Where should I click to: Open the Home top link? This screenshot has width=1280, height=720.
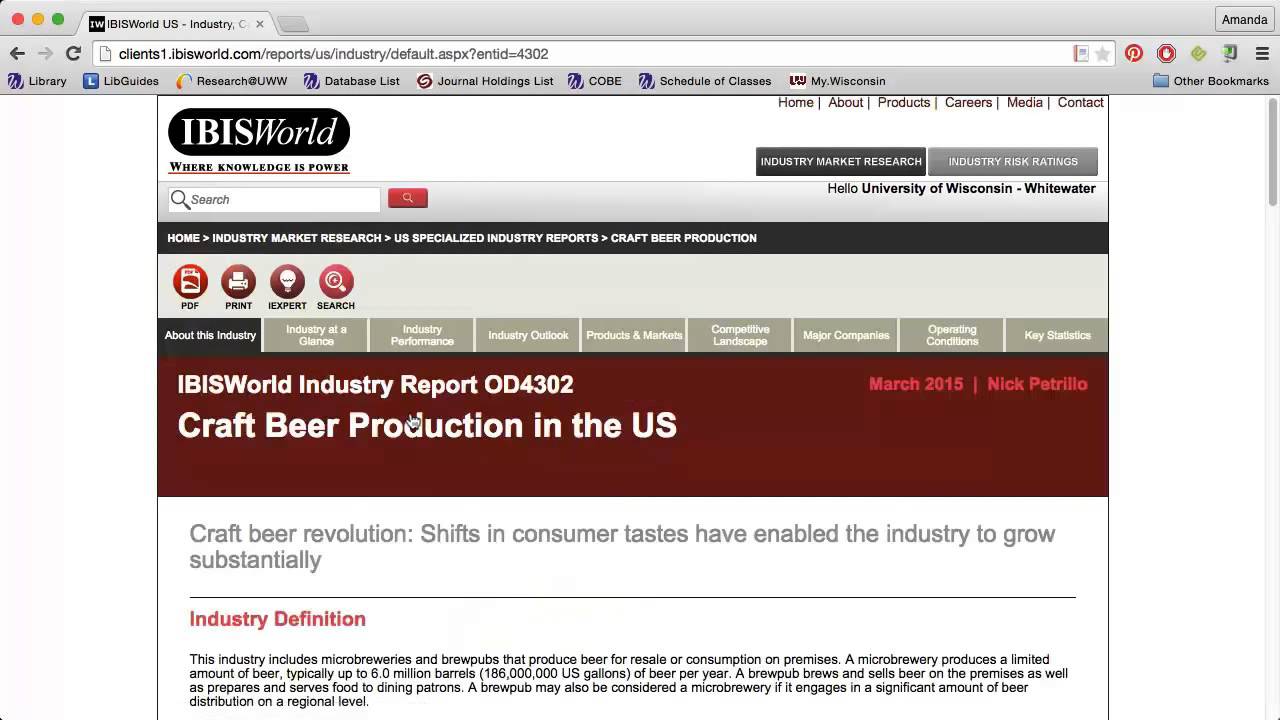(x=796, y=102)
